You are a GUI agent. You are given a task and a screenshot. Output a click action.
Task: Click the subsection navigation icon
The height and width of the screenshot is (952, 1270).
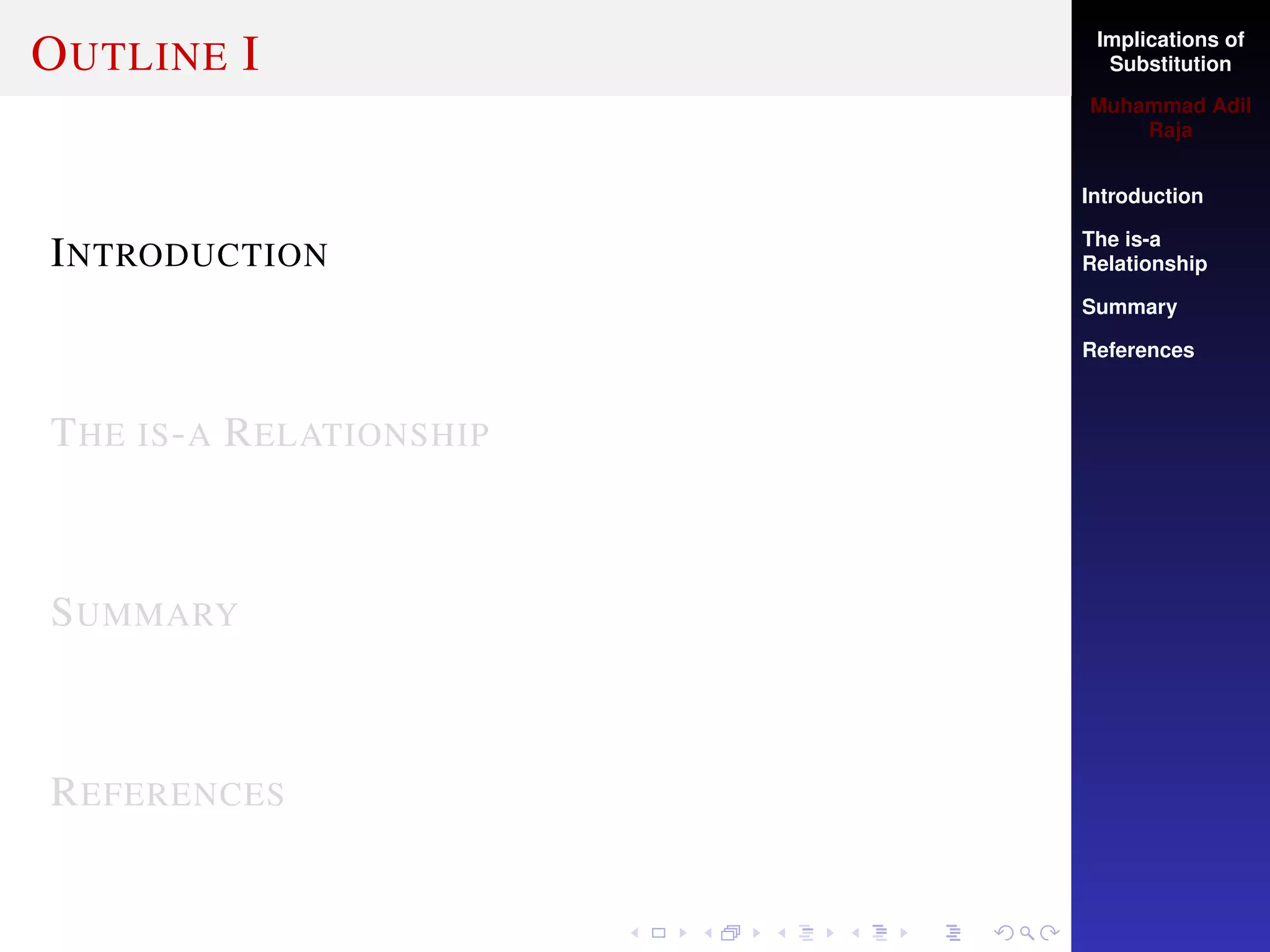(x=806, y=933)
